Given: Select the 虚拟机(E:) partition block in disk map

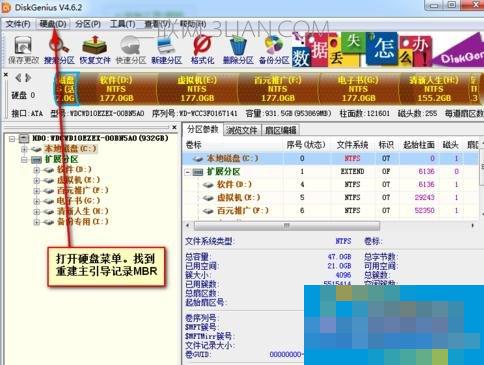Looking at the screenshot, I should 197,89.
